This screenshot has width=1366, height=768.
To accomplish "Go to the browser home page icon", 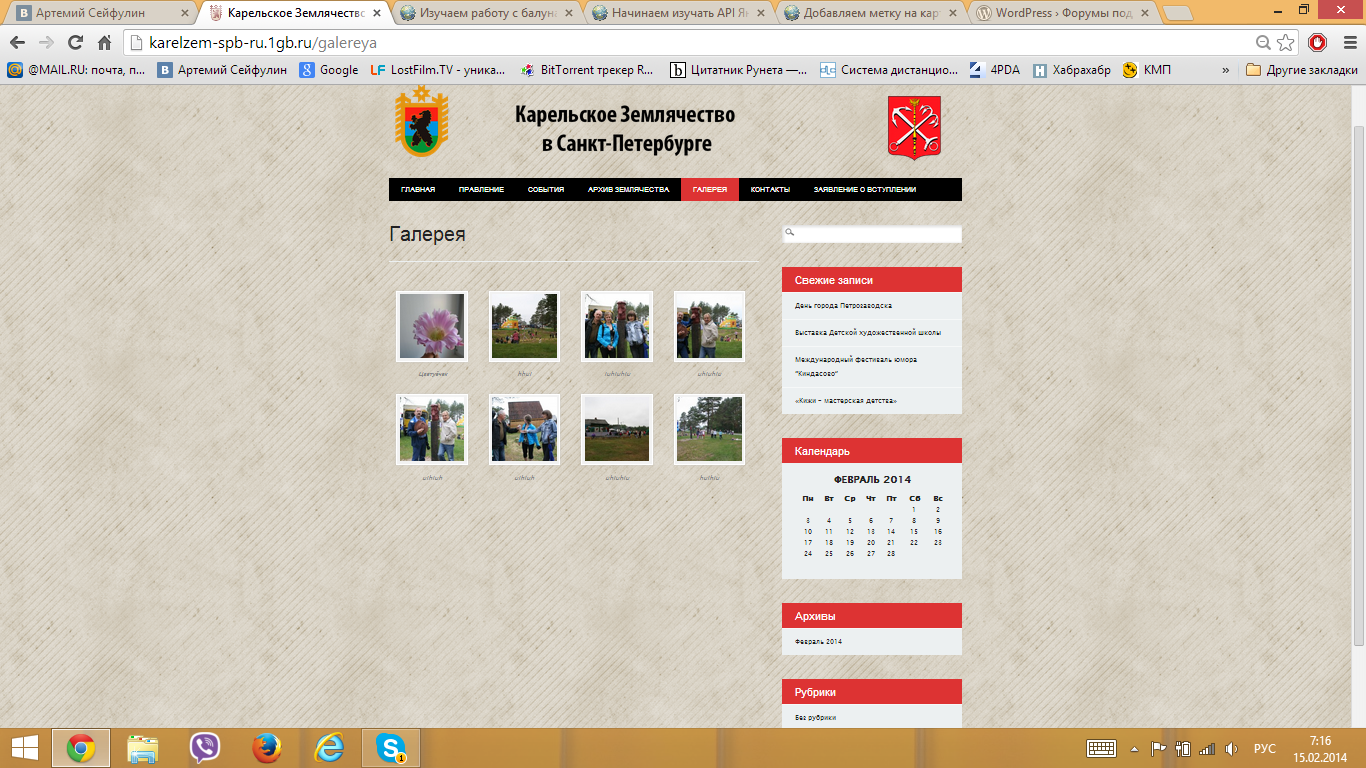I will click(x=104, y=43).
